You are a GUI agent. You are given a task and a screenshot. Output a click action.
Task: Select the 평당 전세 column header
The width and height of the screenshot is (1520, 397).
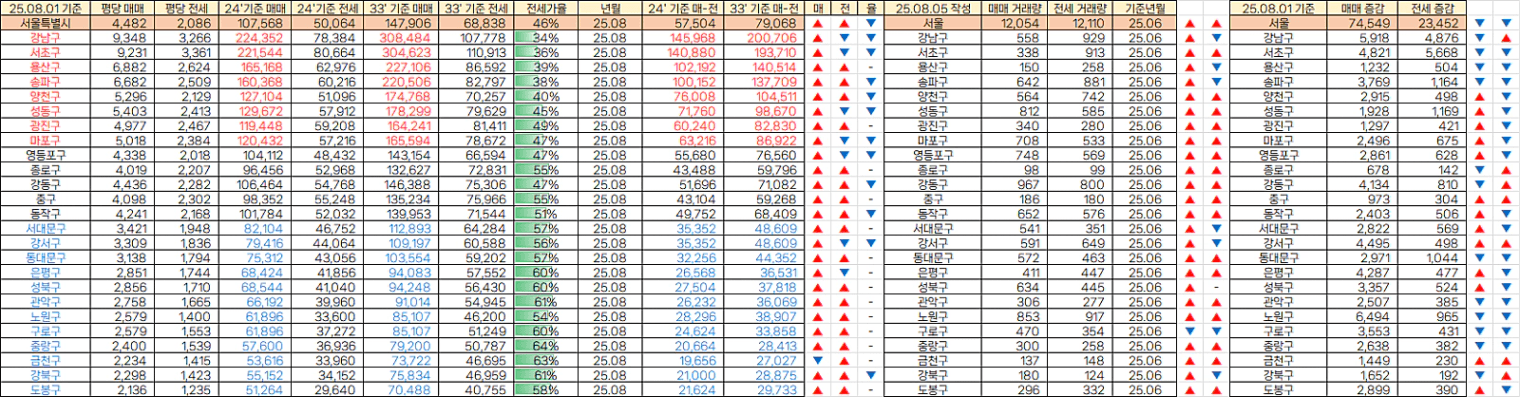point(182,7)
